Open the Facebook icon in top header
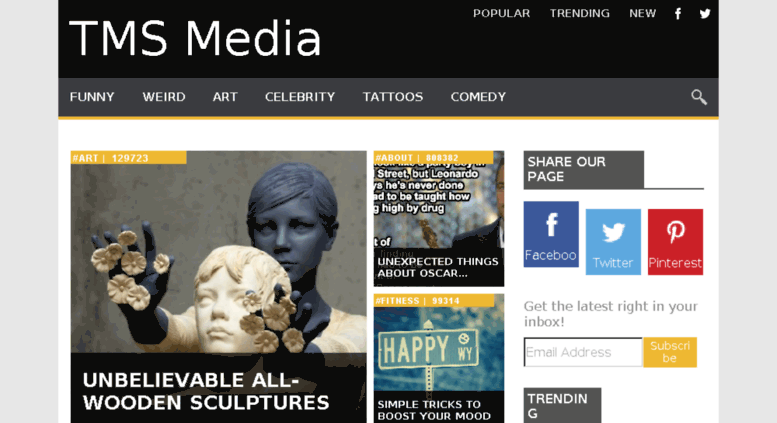Viewport: 777px width, 423px height. point(678,14)
